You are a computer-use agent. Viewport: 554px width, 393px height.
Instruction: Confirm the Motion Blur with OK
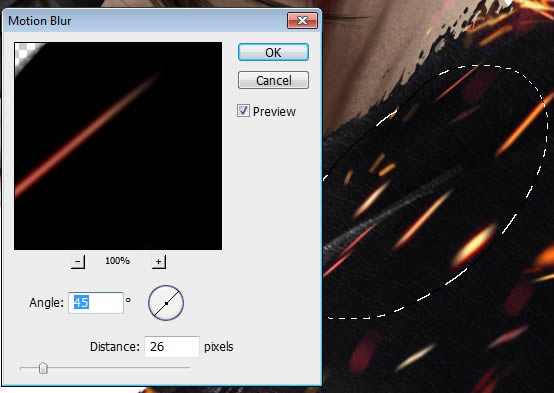pos(273,52)
